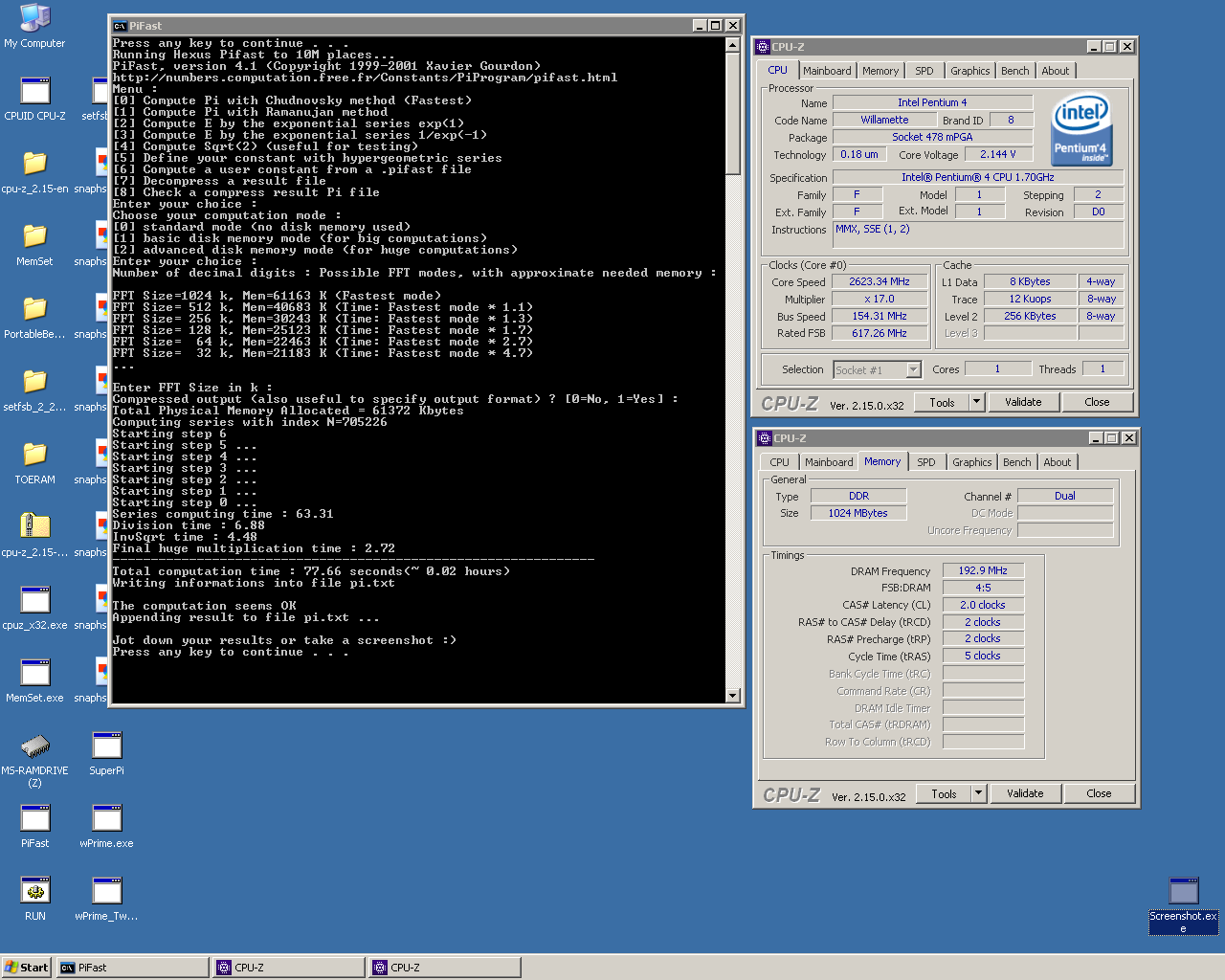Viewport: 1225px width, 980px height.
Task: Click the lower CPU-Z window title icon
Action: pos(765,437)
